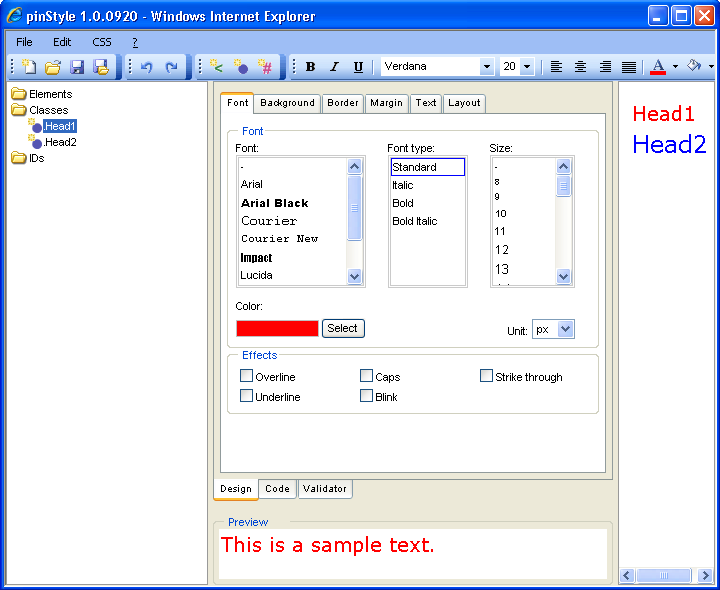Select size 12 in the size list
720x590 pixels.
502,250
